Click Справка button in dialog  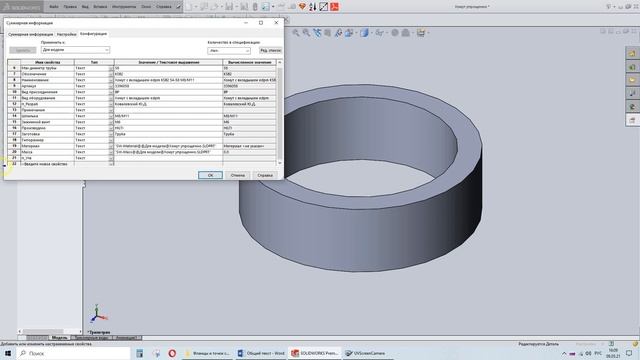click(x=265, y=175)
